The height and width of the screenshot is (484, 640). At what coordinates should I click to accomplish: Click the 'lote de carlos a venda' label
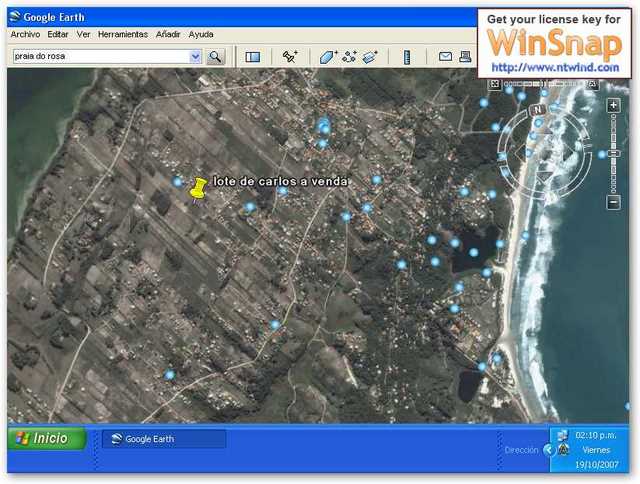[280, 181]
